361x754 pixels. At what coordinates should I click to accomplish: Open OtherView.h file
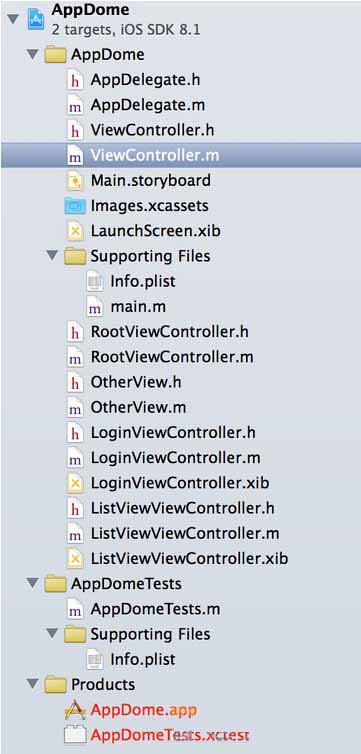tap(136, 382)
